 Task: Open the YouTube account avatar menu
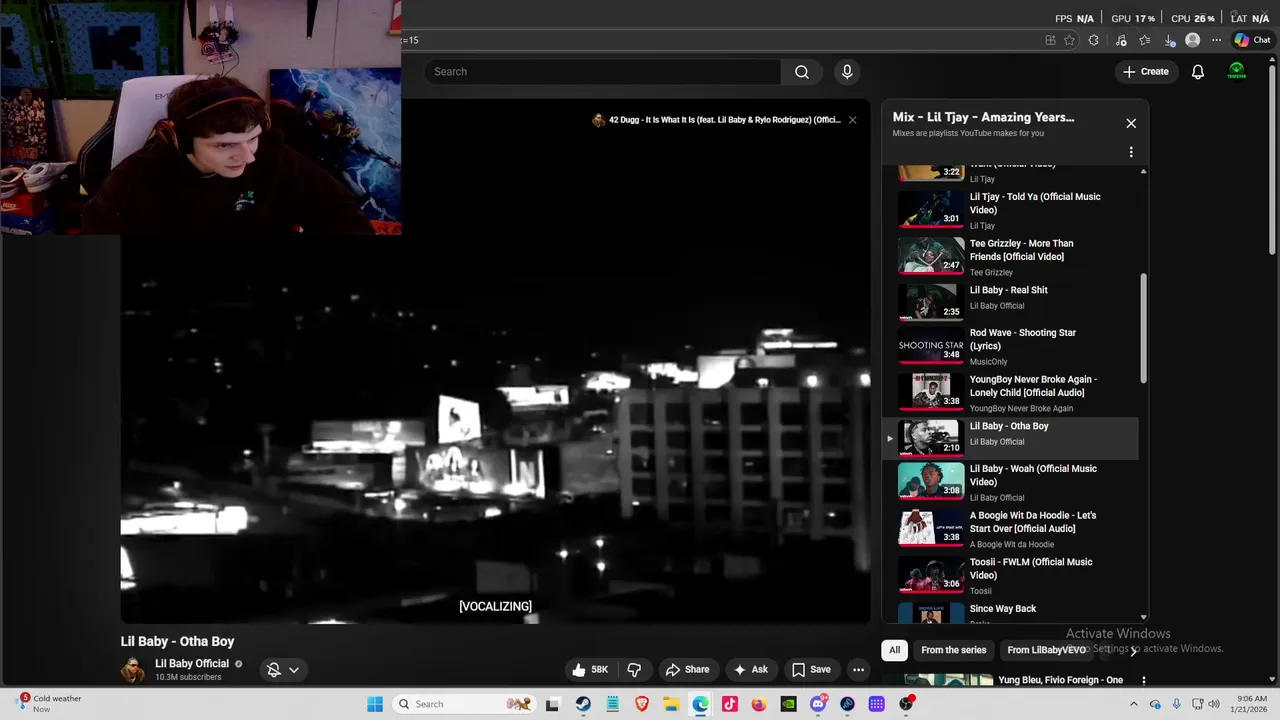[1237, 71]
